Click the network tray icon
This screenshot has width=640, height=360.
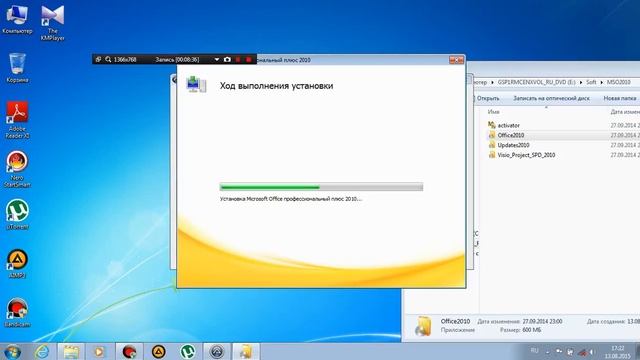click(x=582, y=352)
